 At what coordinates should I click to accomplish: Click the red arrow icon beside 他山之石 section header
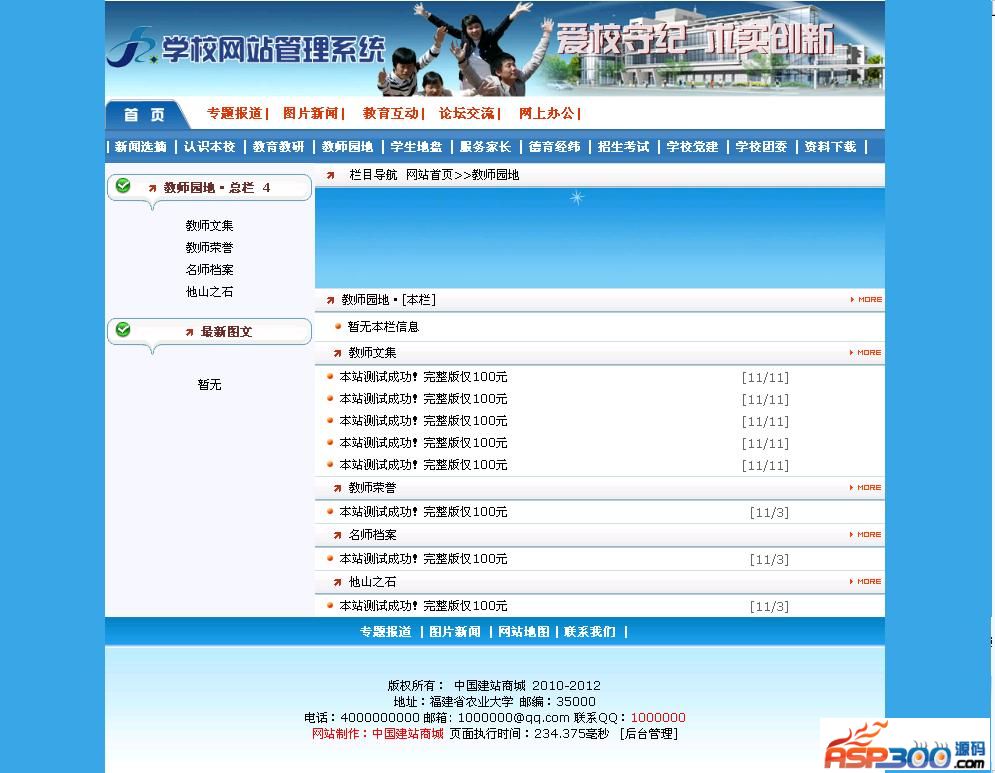pos(338,583)
